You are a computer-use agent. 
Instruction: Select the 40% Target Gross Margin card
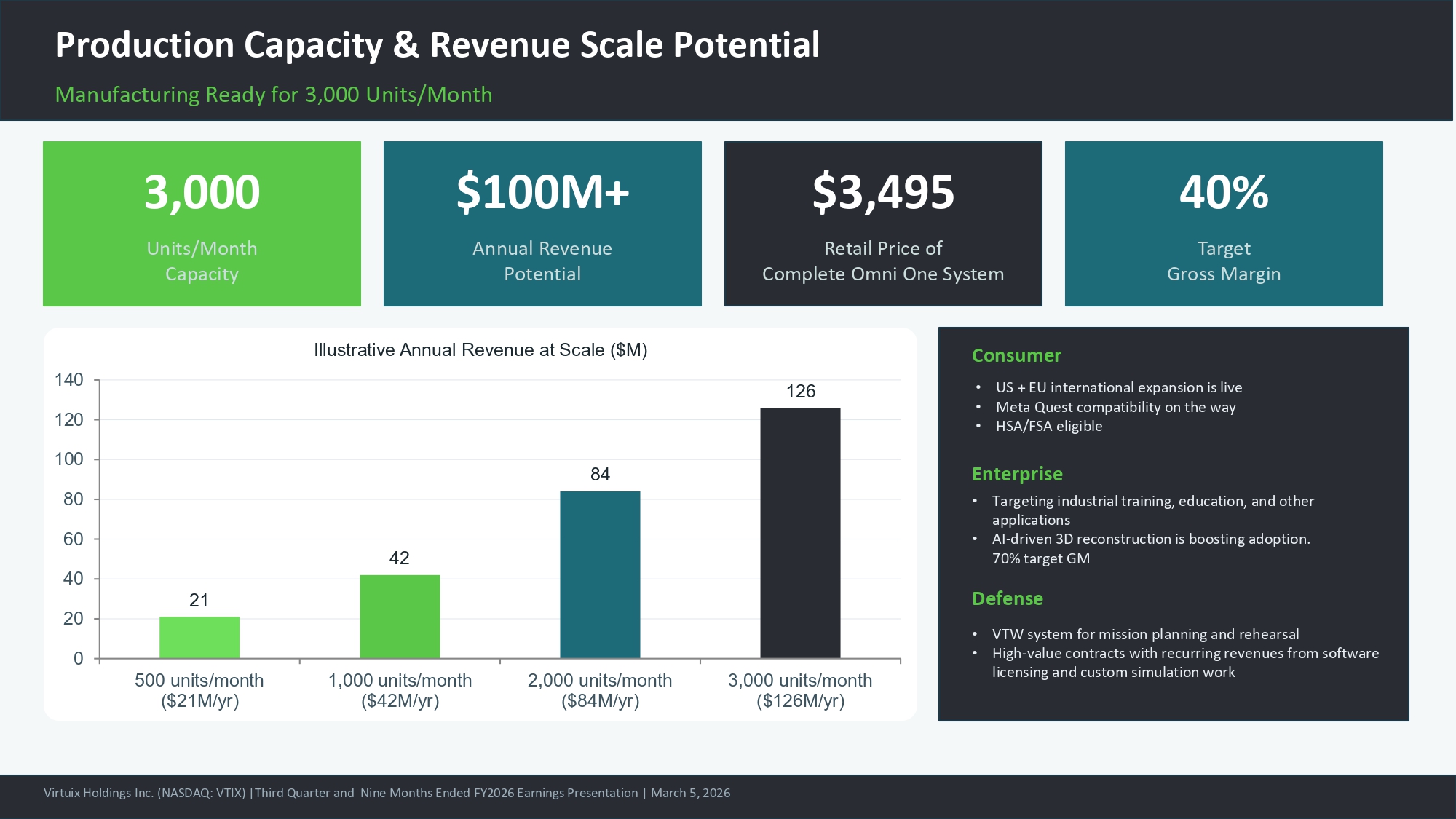coord(1224,223)
